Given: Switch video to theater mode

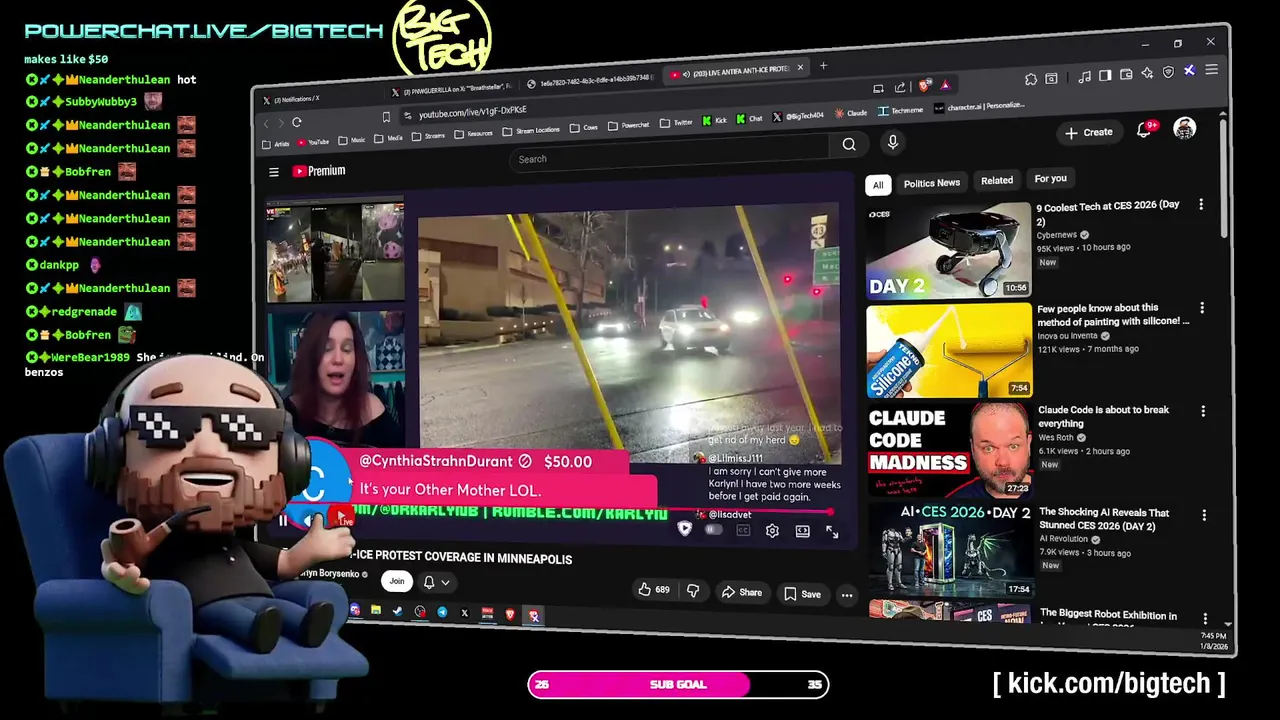Looking at the screenshot, I should (802, 531).
